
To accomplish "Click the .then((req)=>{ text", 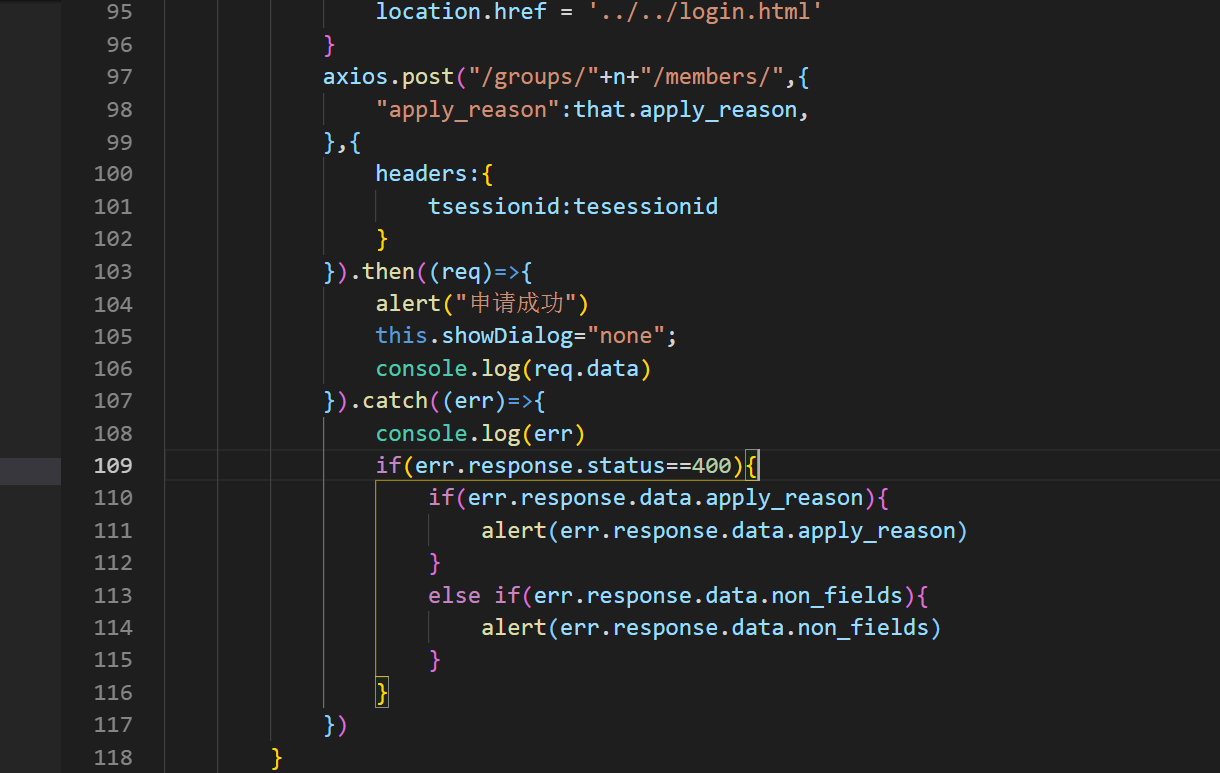I will pyautogui.click(x=442, y=271).
